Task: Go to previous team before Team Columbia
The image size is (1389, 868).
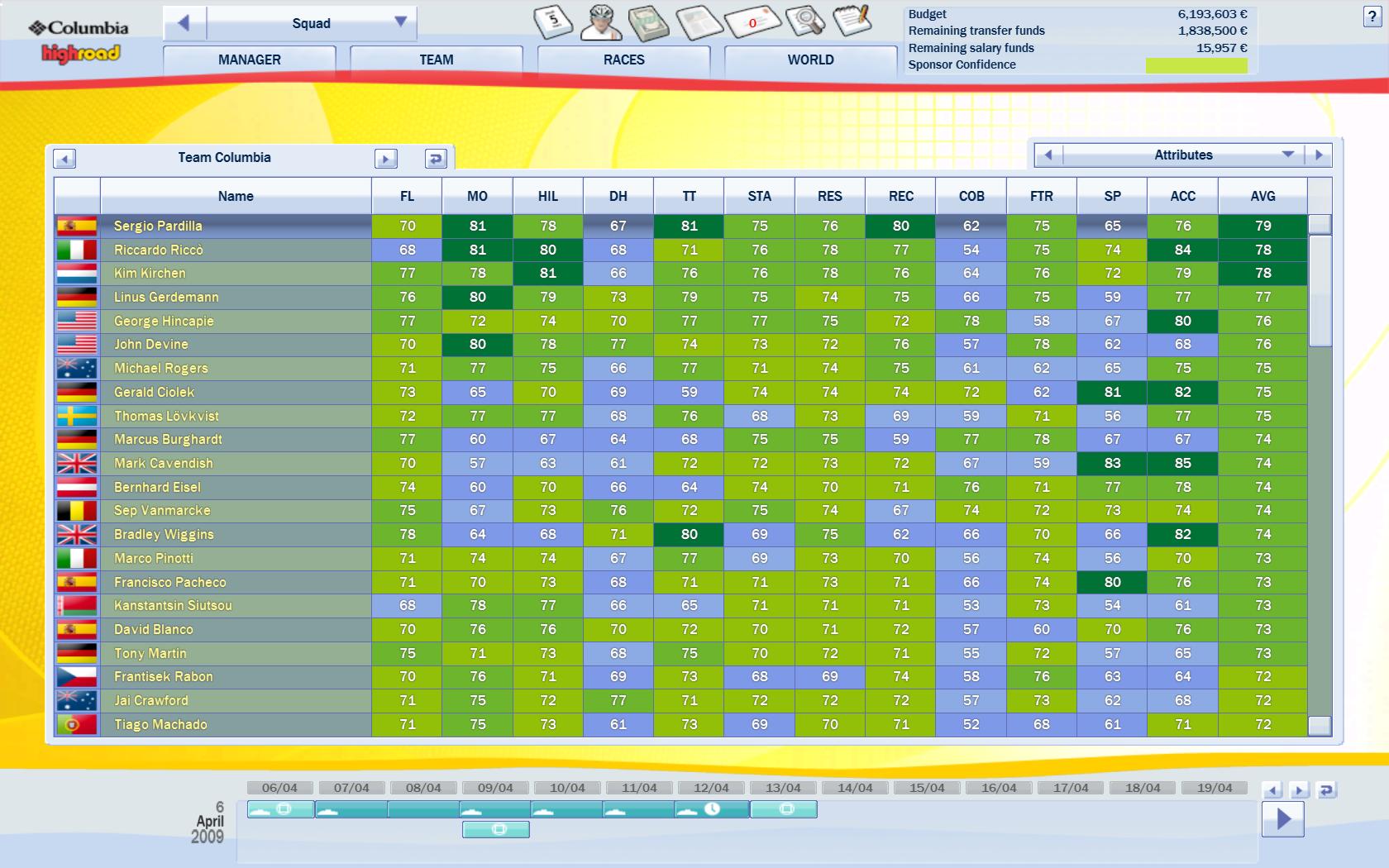Action: click(x=64, y=158)
